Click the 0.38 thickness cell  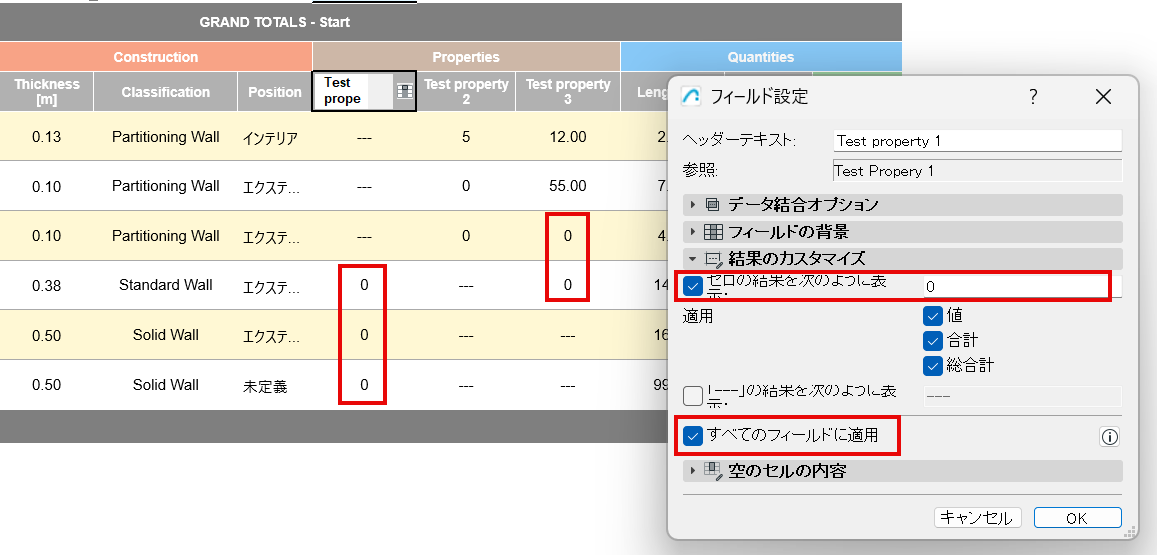[46, 285]
